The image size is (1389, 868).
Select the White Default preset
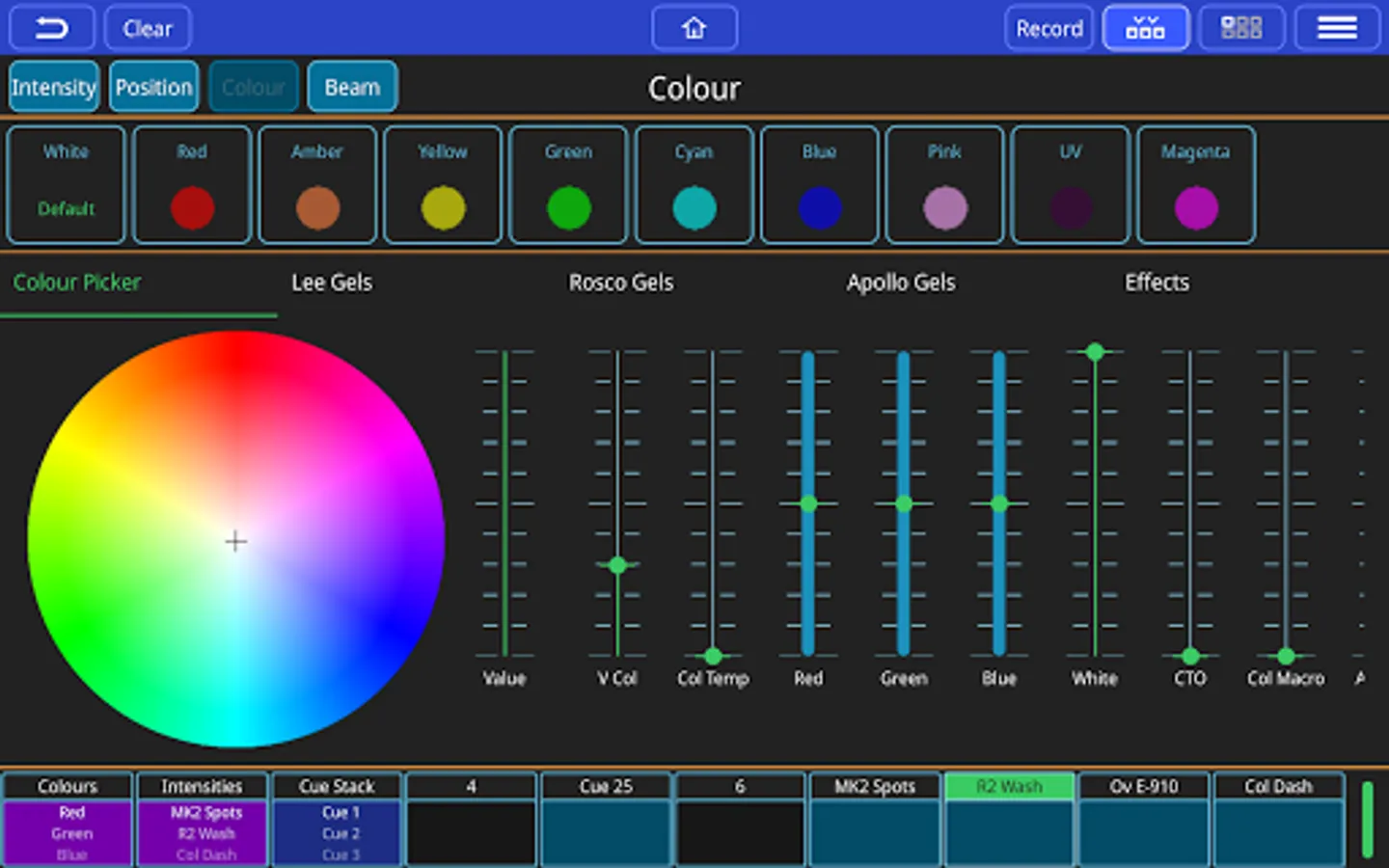(67, 185)
